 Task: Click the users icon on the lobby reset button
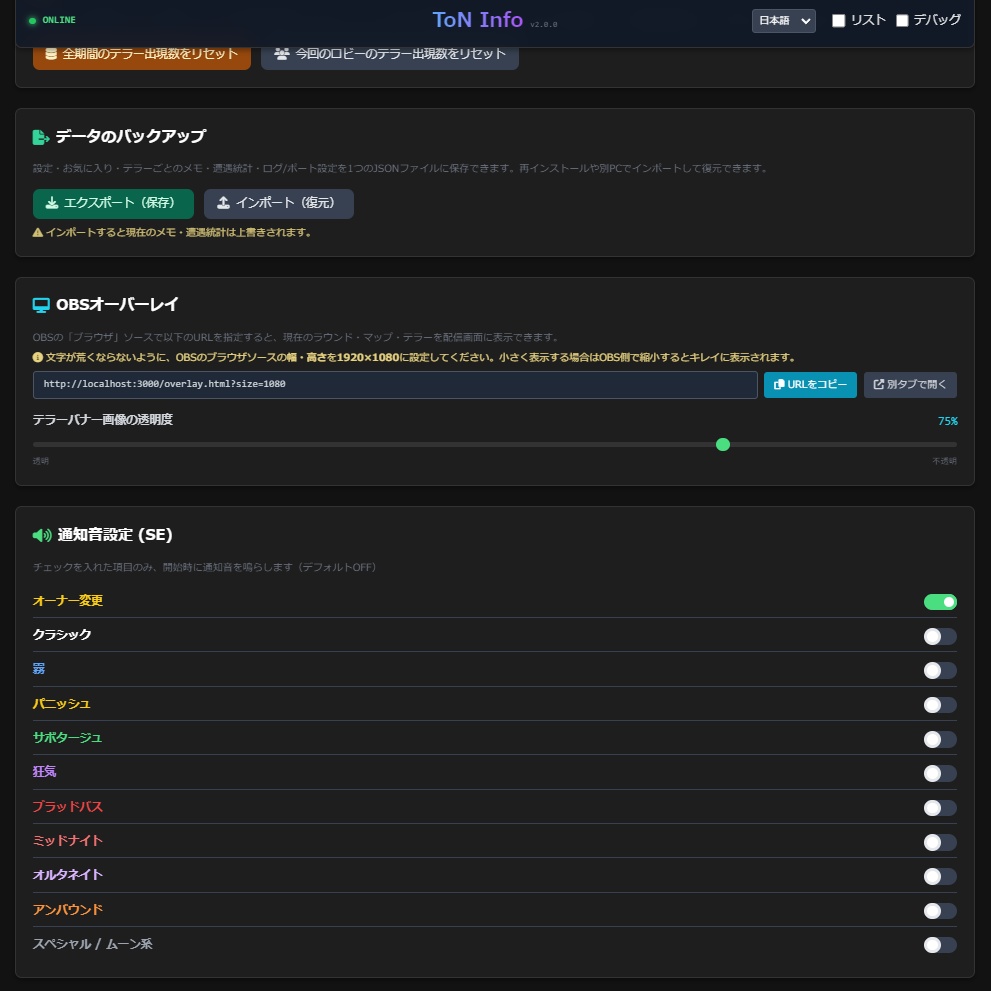point(282,54)
